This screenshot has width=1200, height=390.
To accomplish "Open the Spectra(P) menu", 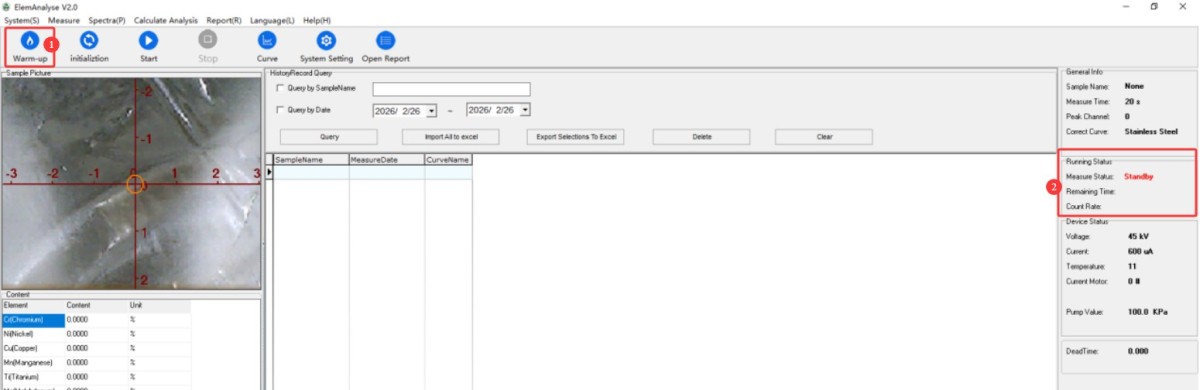I will click(107, 20).
